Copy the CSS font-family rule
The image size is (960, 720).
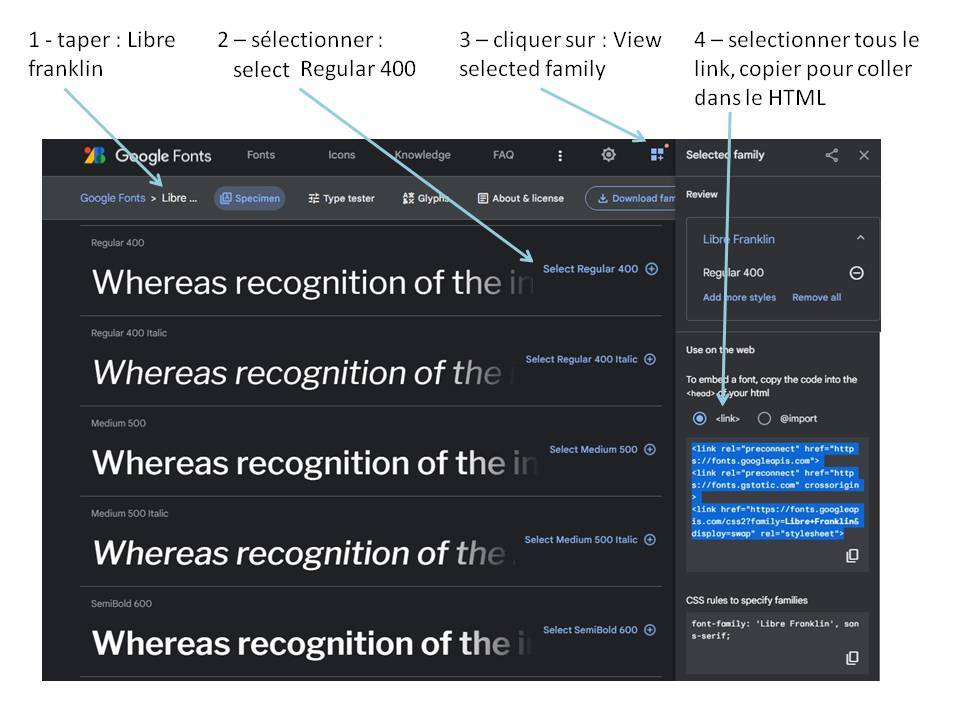click(x=852, y=658)
